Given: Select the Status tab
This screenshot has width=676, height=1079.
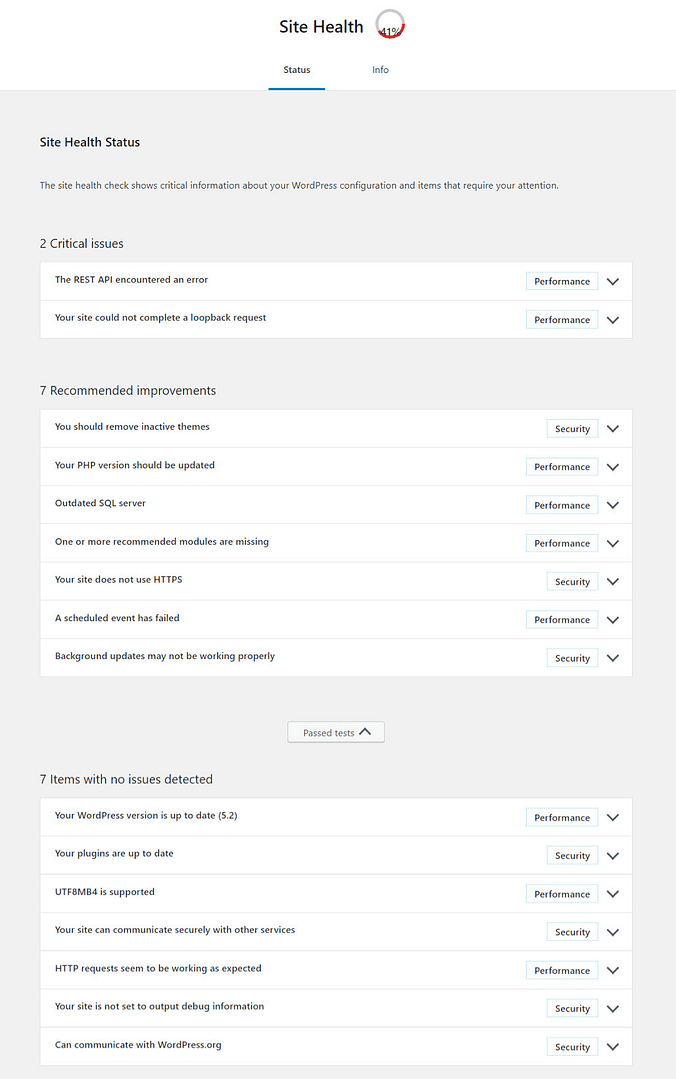Looking at the screenshot, I should pos(296,70).
